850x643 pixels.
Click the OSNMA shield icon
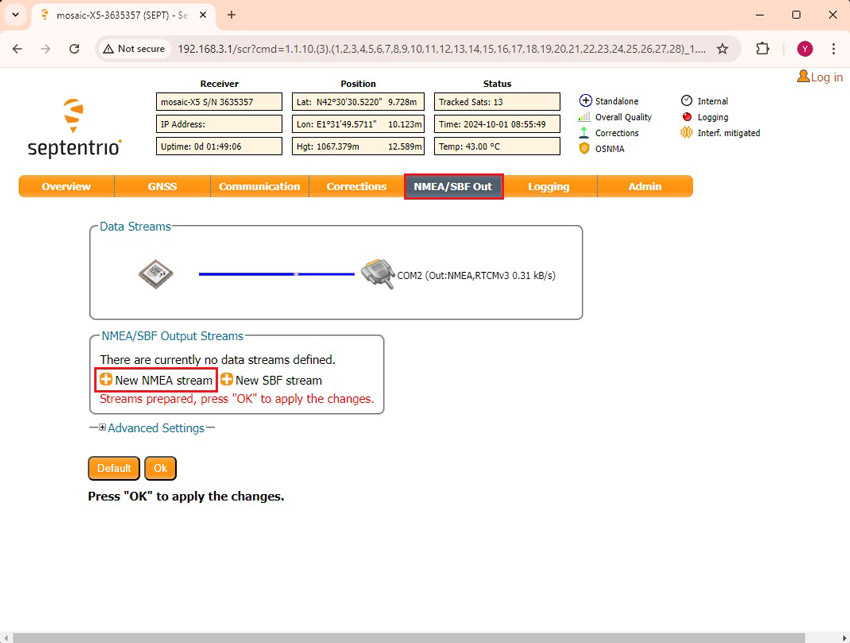[585, 148]
